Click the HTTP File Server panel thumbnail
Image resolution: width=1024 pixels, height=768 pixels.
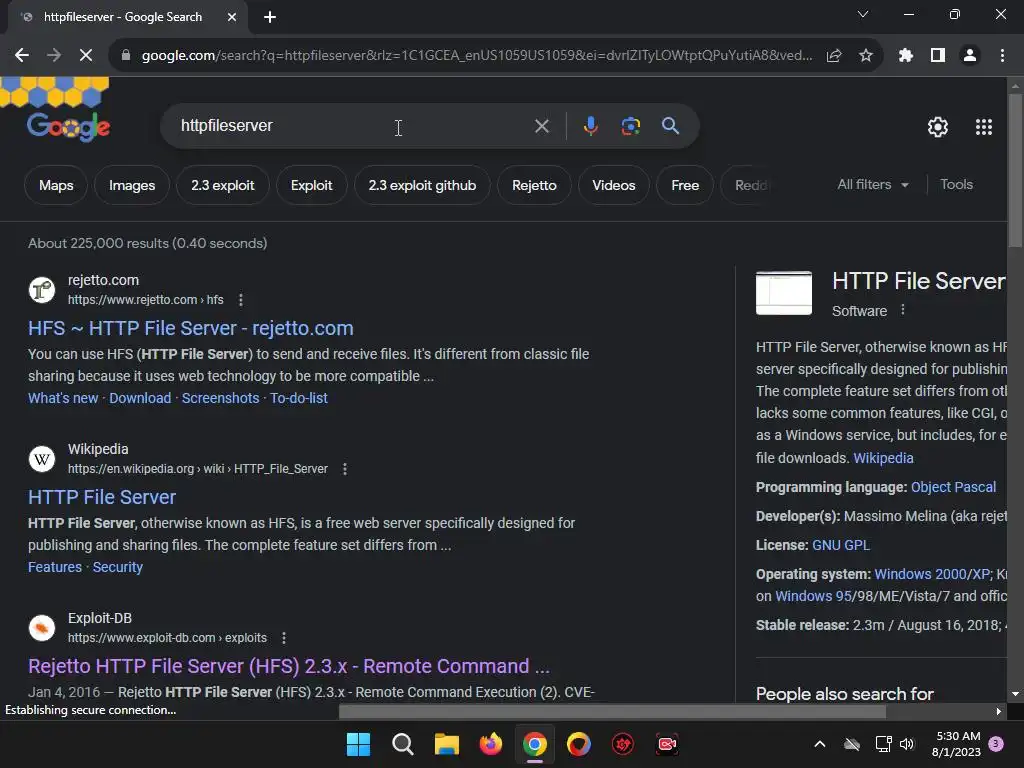pyautogui.click(x=784, y=293)
